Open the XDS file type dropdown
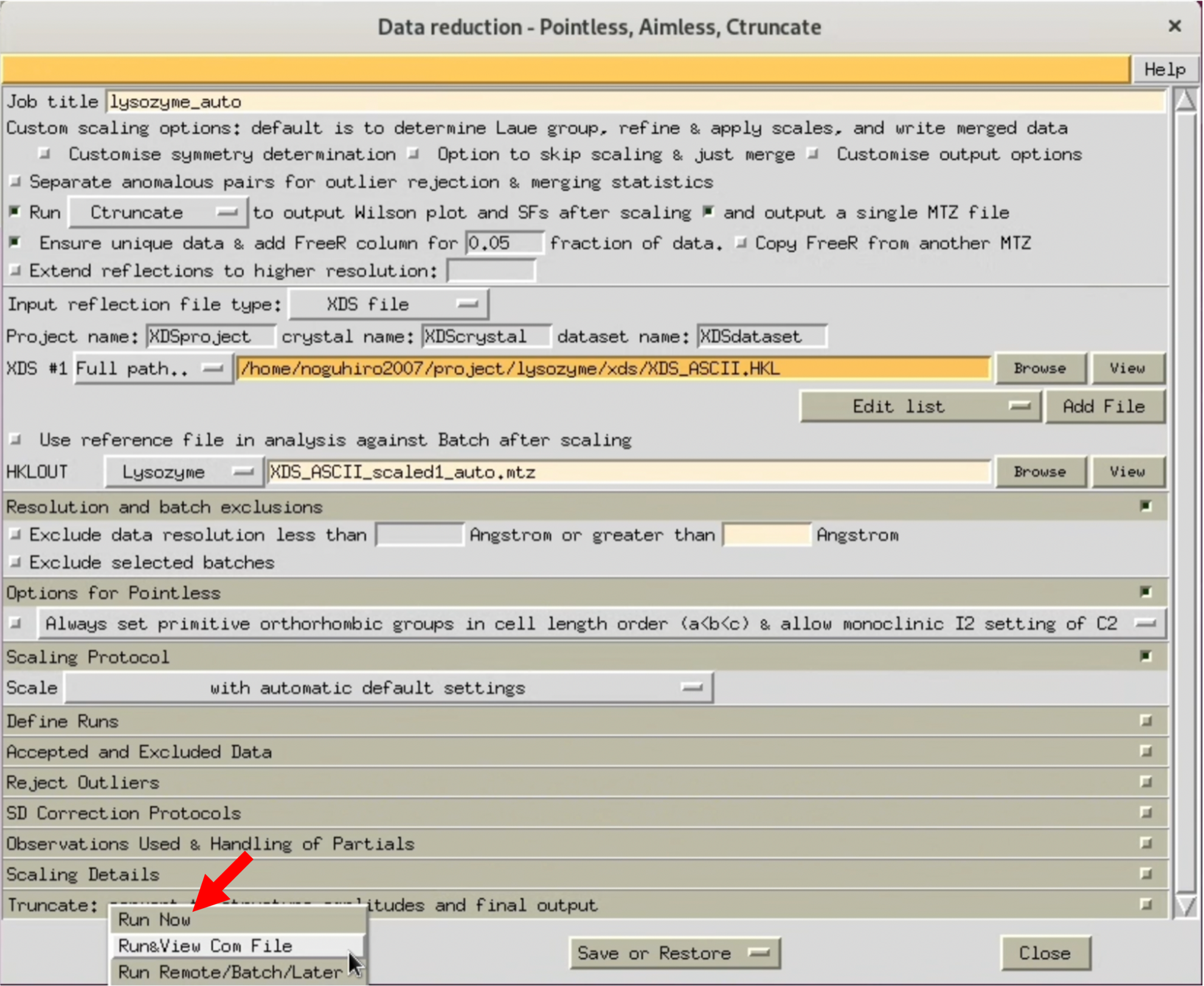The height and width of the screenshot is (986, 1204). coord(388,305)
